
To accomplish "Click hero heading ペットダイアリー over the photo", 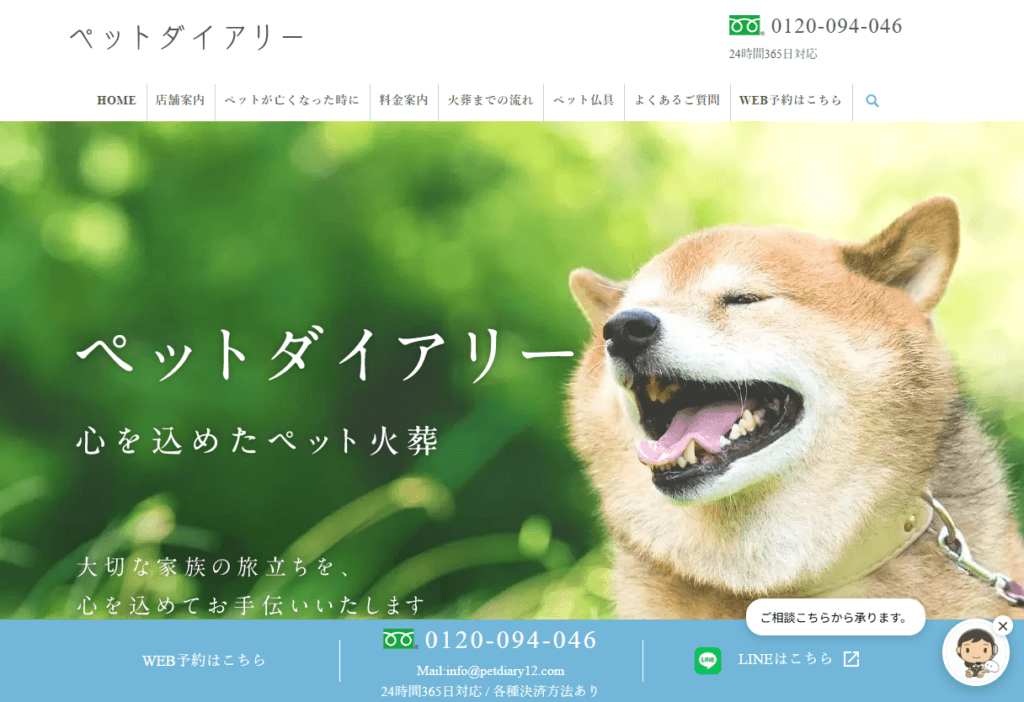I will tap(325, 355).
